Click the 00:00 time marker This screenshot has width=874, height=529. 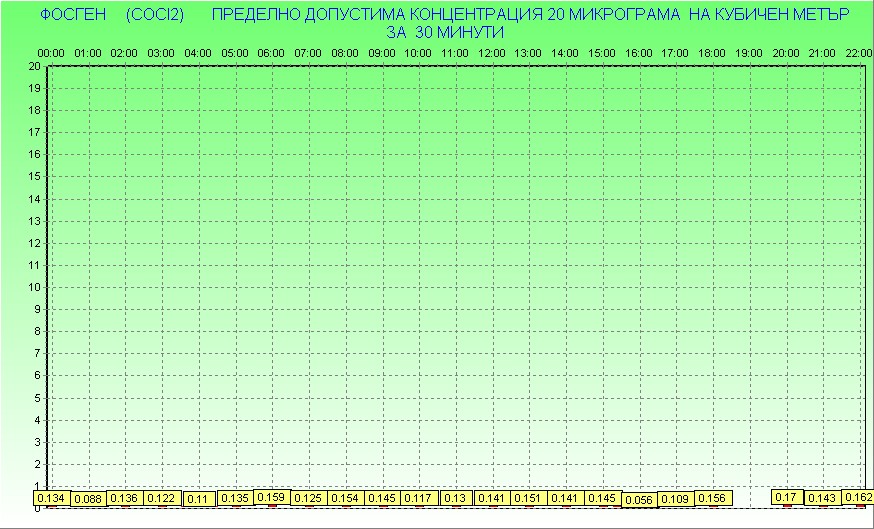click(51, 52)
